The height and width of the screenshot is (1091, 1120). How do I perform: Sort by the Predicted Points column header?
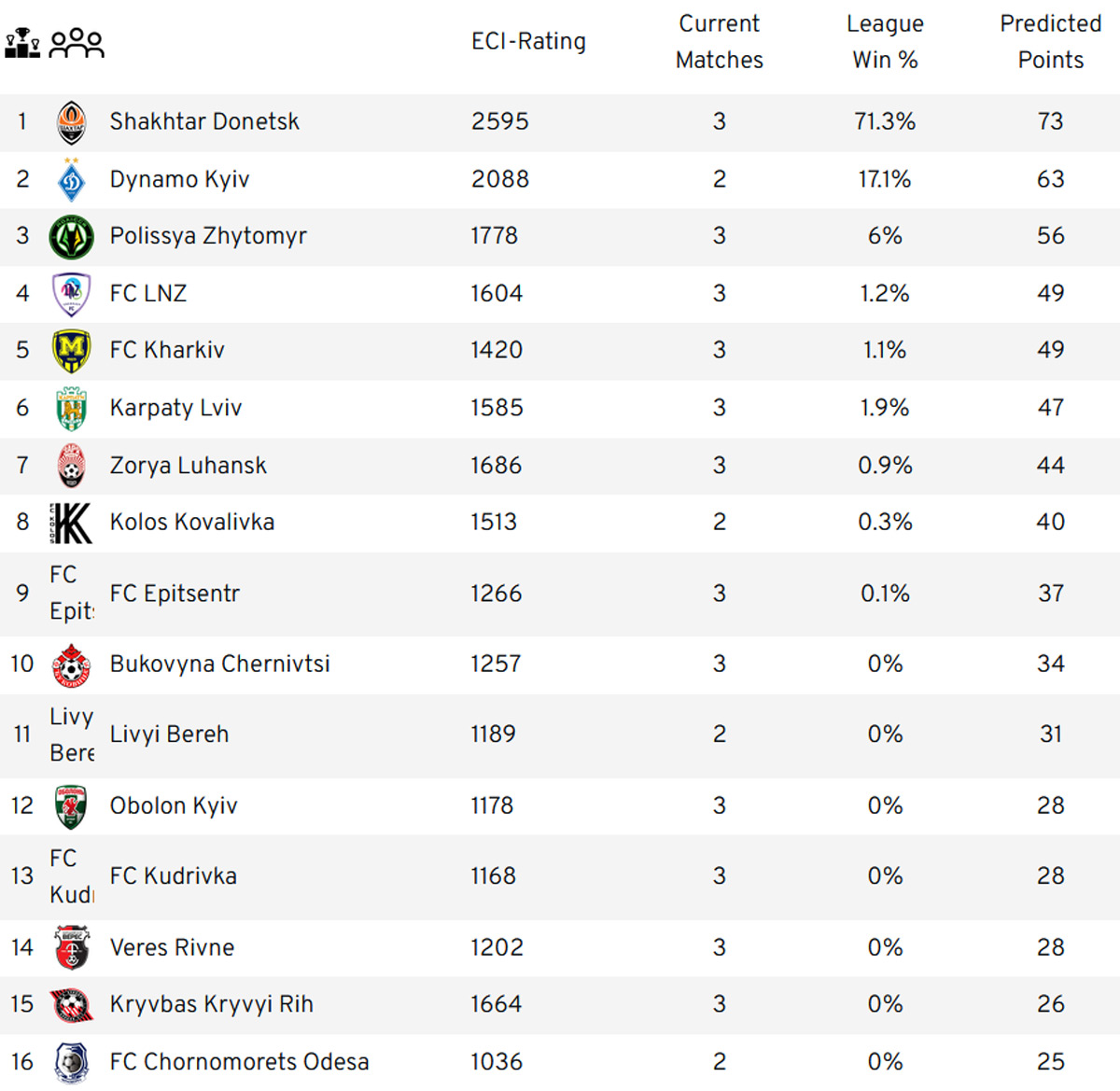click(x=1051, y=42)
